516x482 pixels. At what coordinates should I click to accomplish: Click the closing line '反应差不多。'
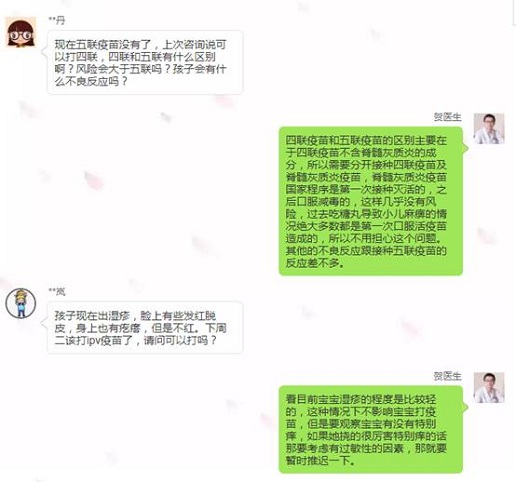(x=315, y=263)
